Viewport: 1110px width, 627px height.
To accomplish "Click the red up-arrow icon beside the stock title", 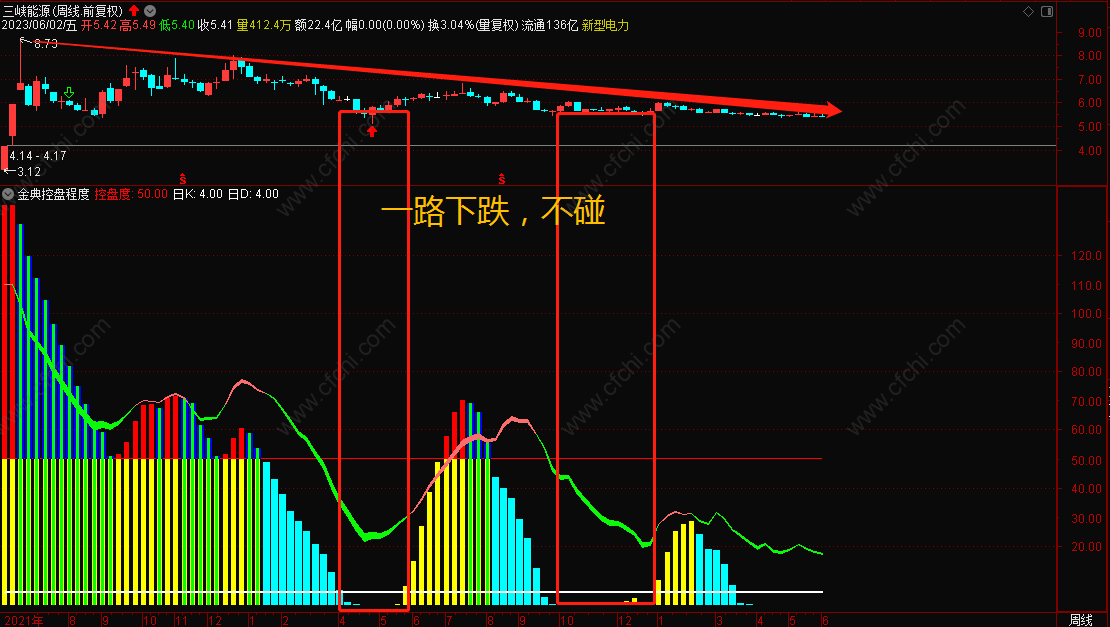I will pos(135,11).
